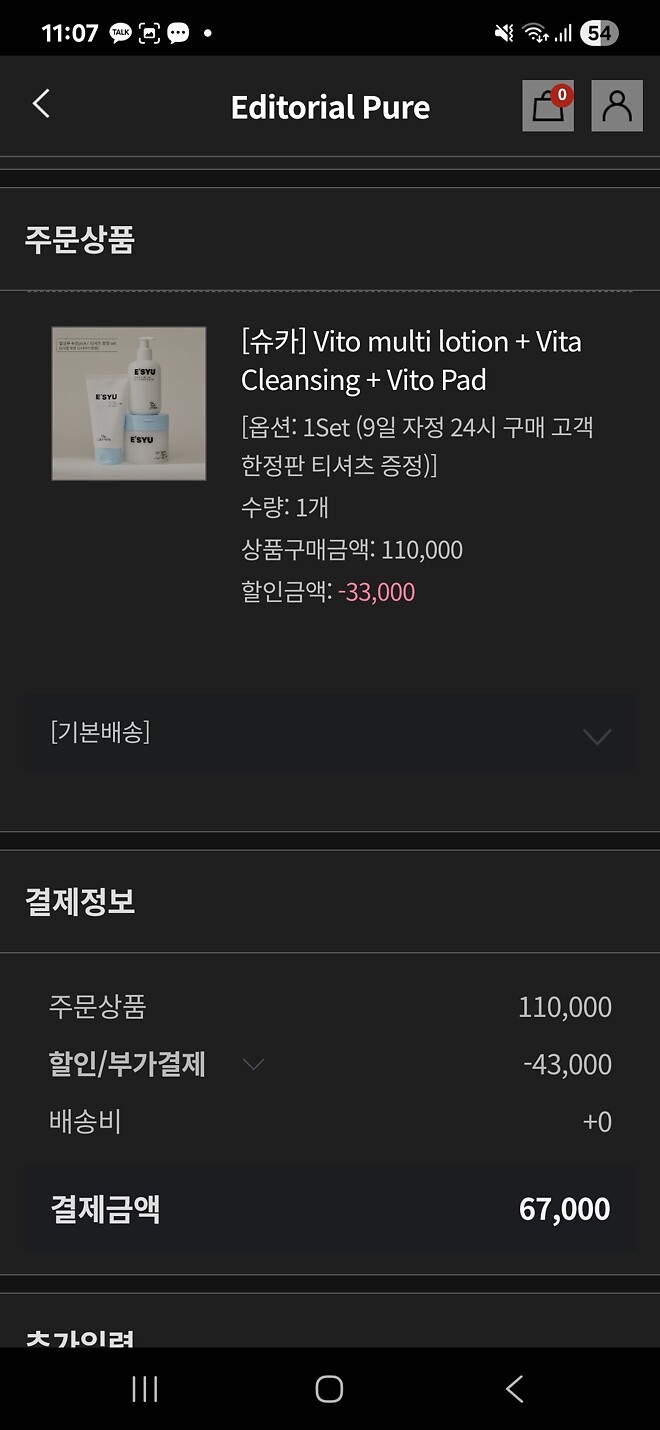The height and width of the screenshot is (1430, 660).
Task: Tap the Editorial Pure title
Action: coord(330,107)
